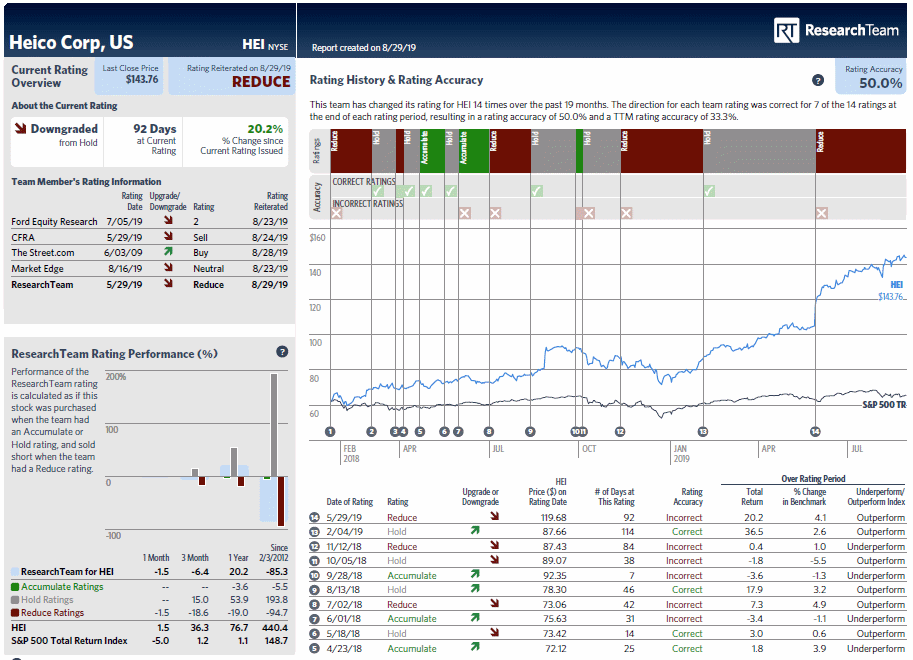Click the 50.0% Rating Accuracy value
913x660 pixels.
click(880, 83)
